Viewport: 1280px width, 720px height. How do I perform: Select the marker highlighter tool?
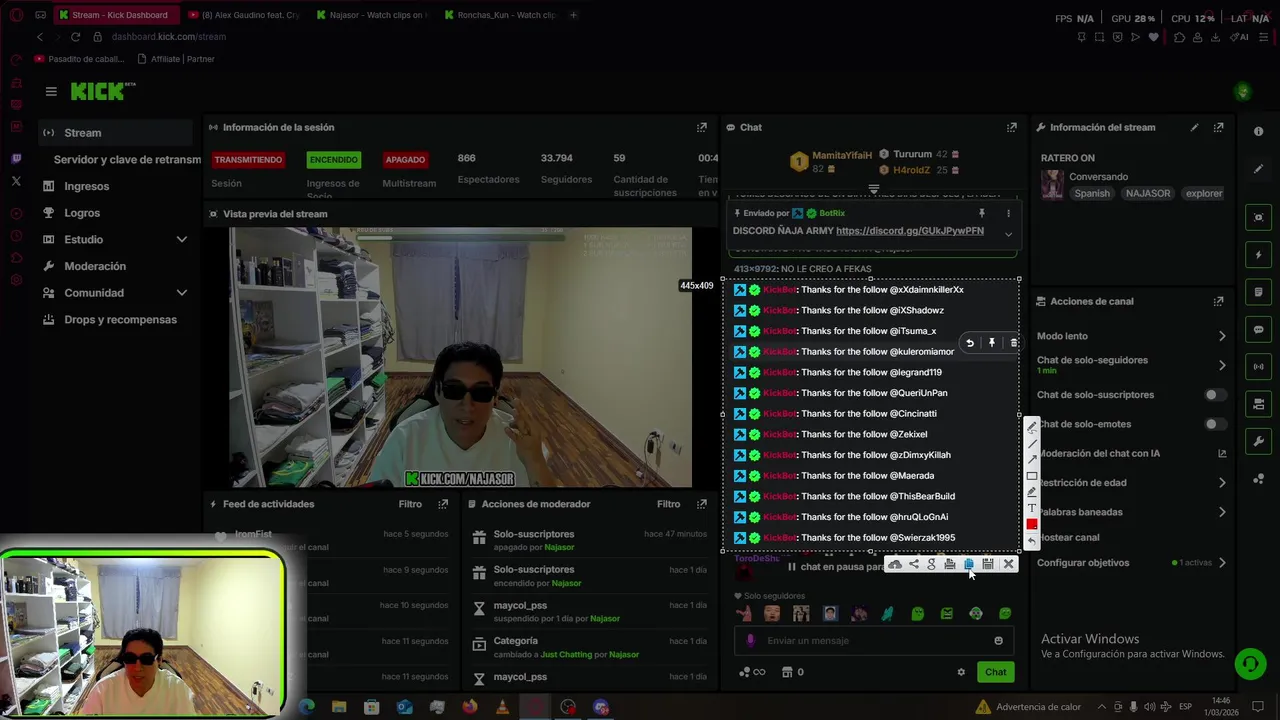tap(1032, 492)
